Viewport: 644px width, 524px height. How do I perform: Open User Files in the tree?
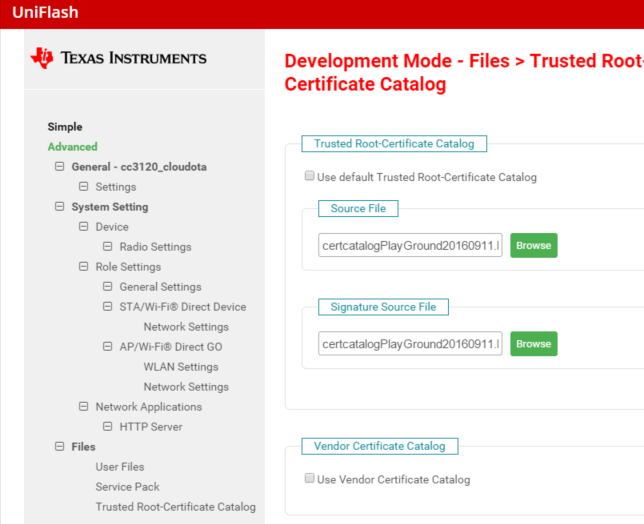(119, 467)
